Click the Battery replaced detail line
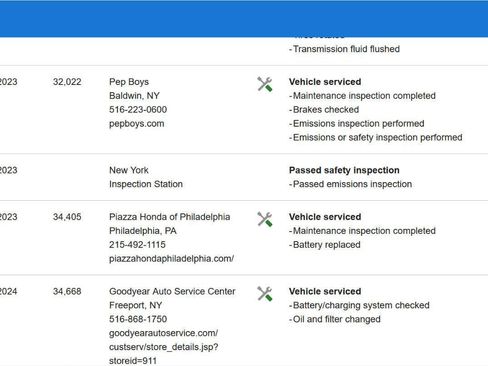 pos(325,245)
